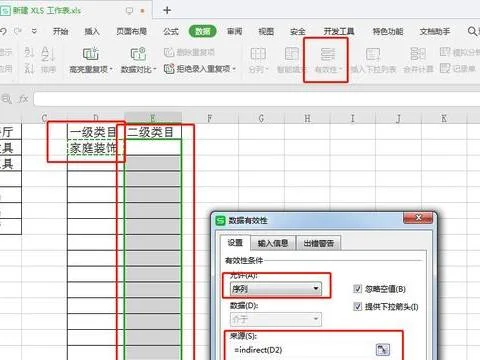Image resolution: width=480 pixels, height=360 pixels.
Task: Switch to the 文档助手 ribbon tab
Action: (435, 31)
